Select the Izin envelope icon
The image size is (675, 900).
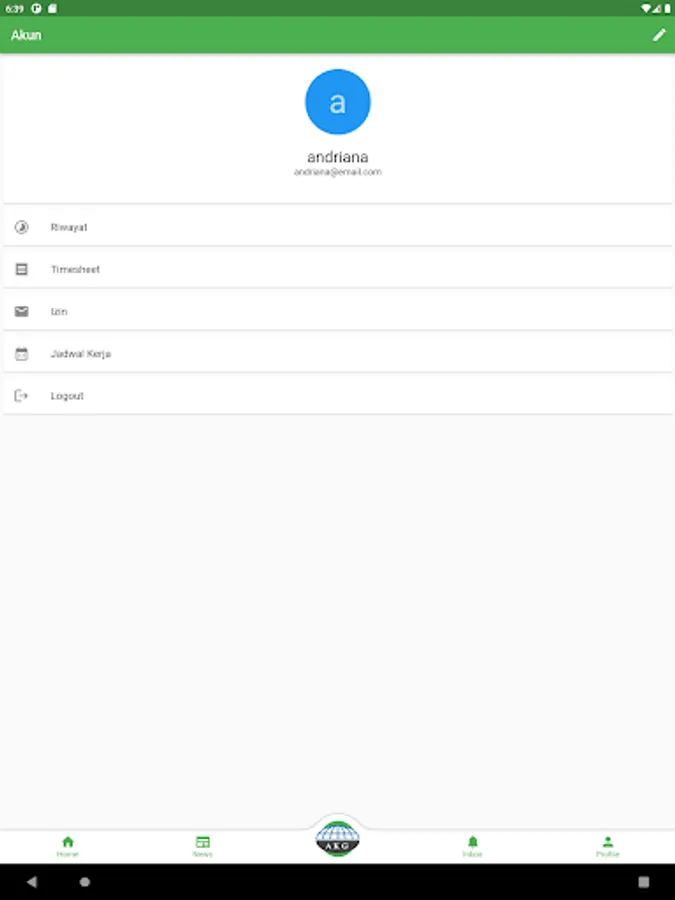[21, 311]
